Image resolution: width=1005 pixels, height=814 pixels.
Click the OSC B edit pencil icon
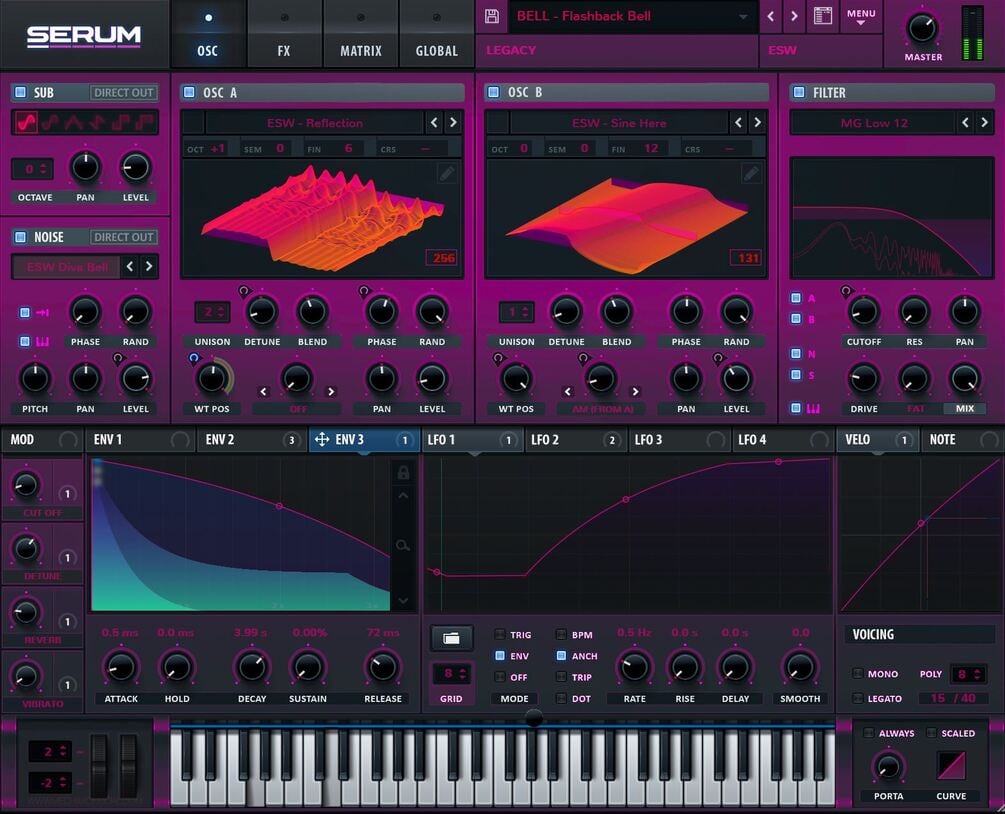751,173
